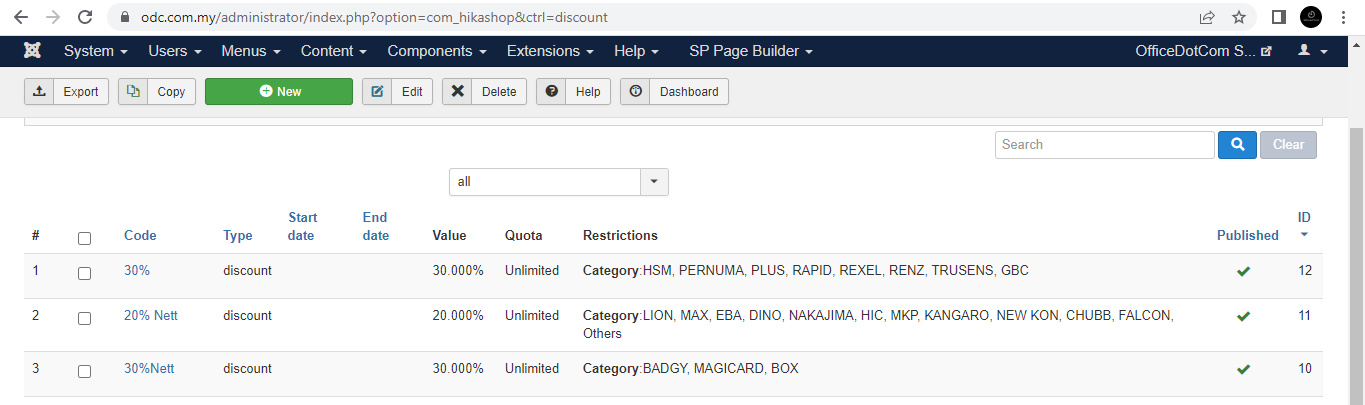Go back in the browser
The width and height of the screenshot is (1365, 405).
[21, 17]
